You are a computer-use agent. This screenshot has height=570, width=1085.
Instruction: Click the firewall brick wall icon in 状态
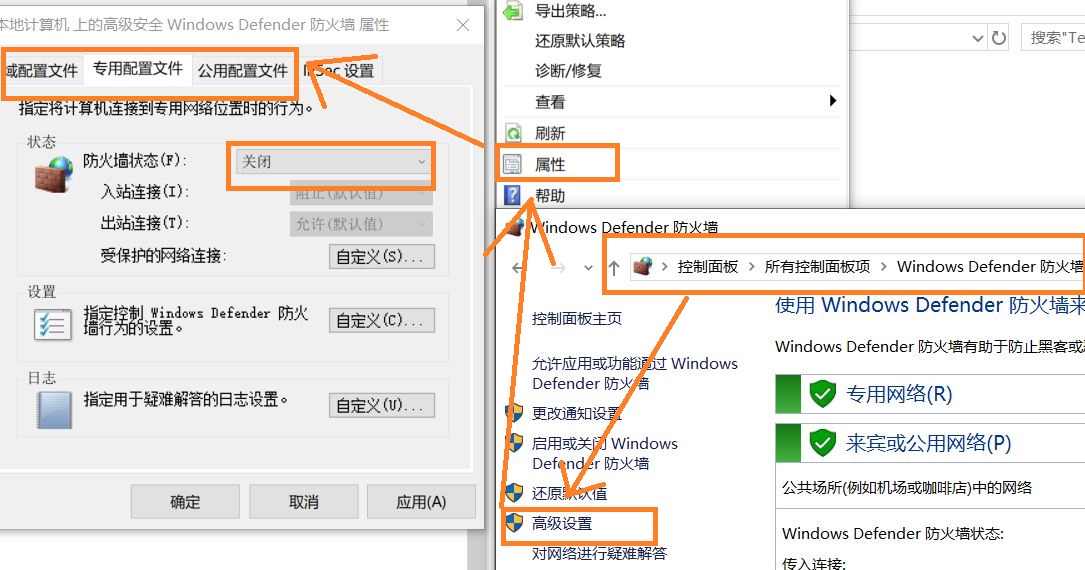tap(53, 174)
